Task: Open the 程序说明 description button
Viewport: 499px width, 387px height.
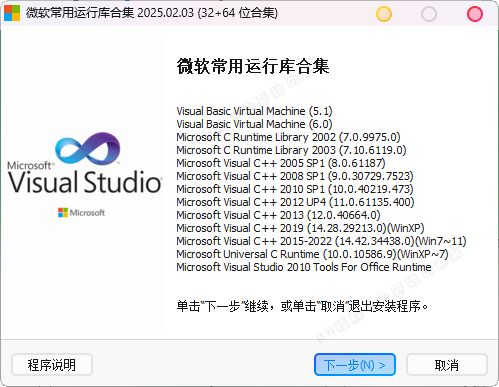Action: click(x=52, y=365)
